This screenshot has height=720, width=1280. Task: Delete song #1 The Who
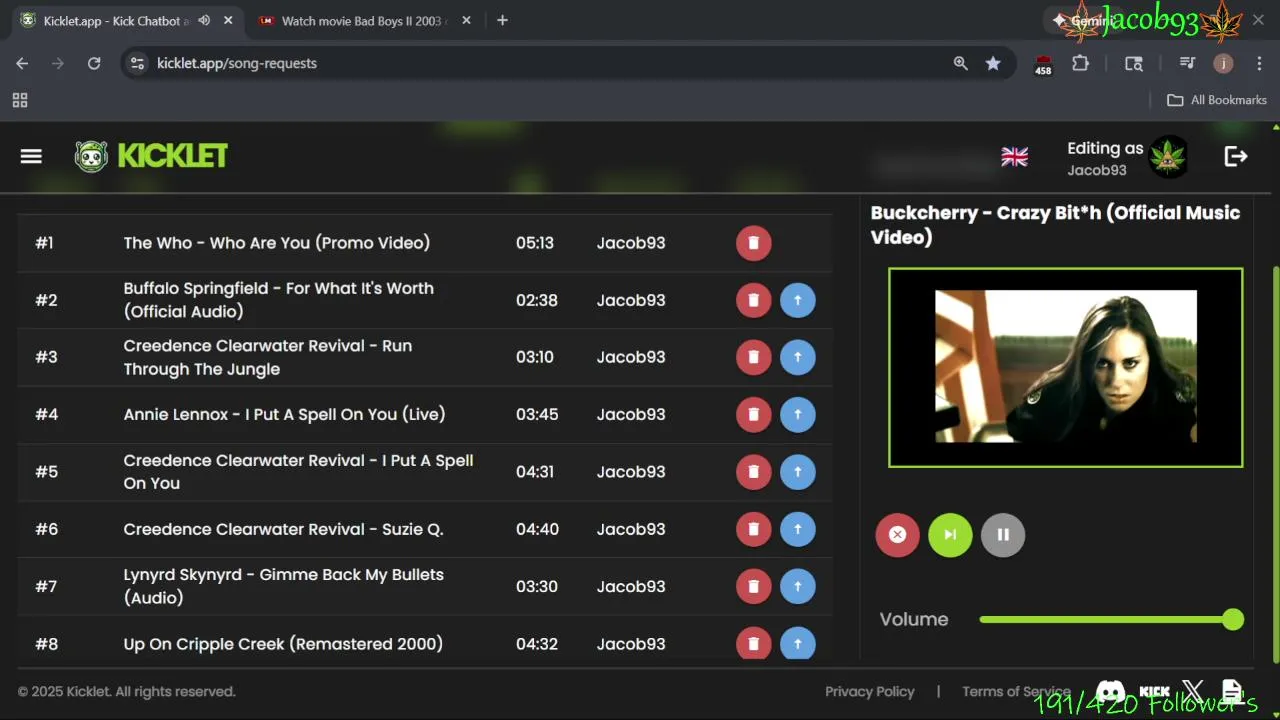754,243
